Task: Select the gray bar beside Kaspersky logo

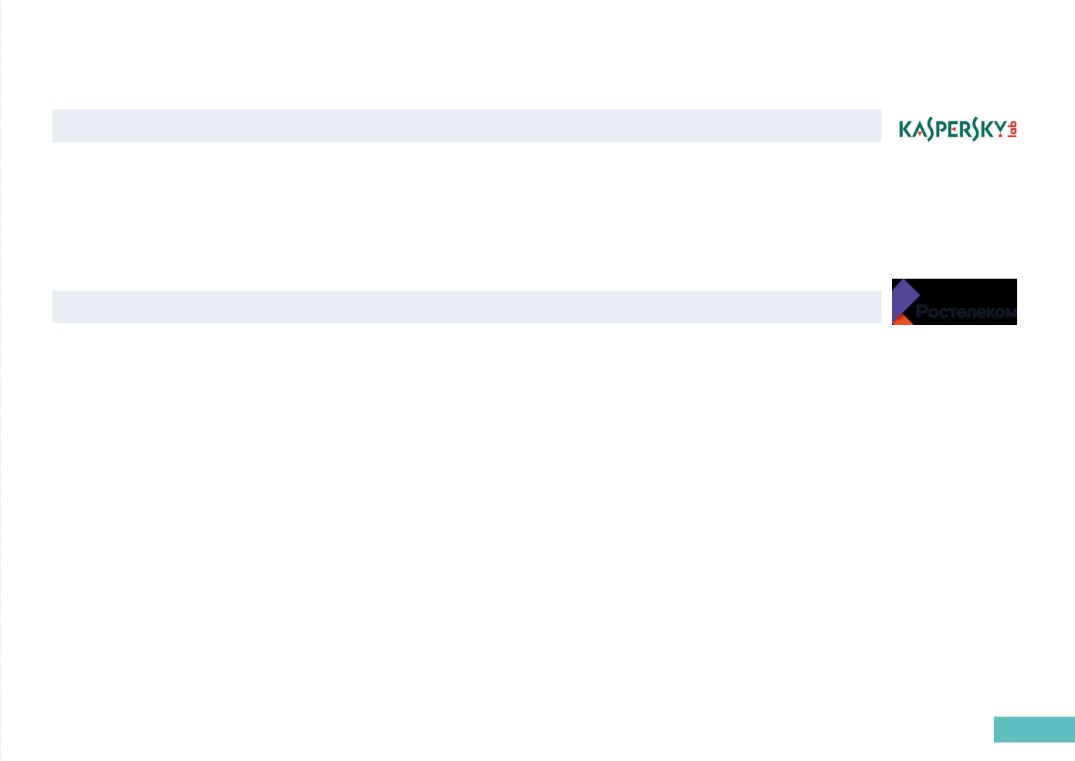Action: pyautogui.click(x=467, y=125)
